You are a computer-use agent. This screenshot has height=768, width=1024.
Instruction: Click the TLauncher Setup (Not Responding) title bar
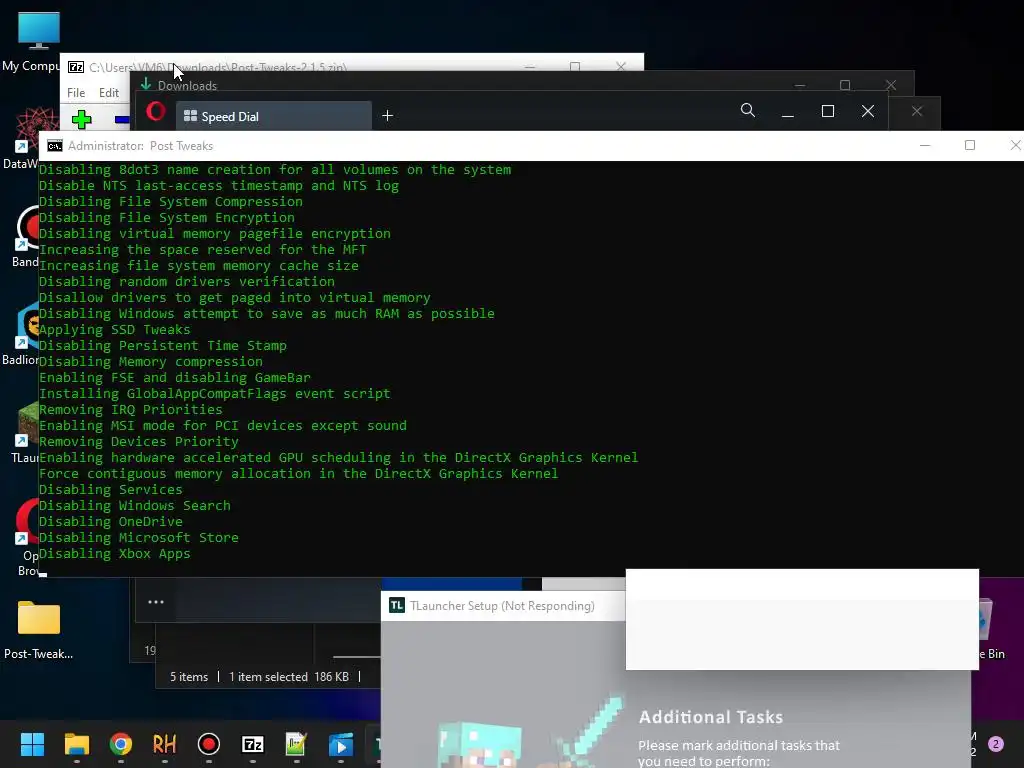(x=502, y=605)
